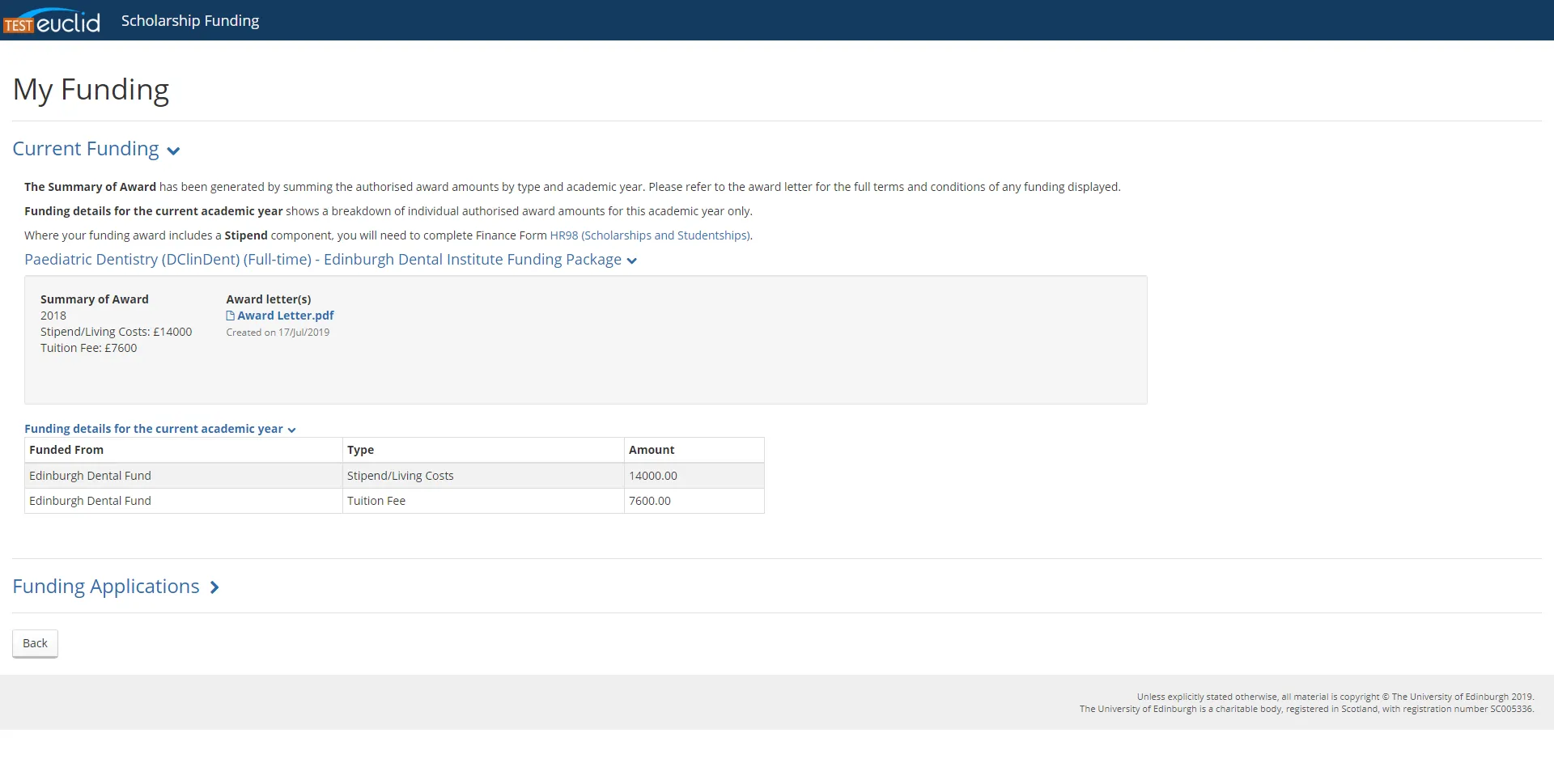Click the Tuition Fee cell in table
The height and width of the screenshot is (784, 1554).
coord(376,501)
